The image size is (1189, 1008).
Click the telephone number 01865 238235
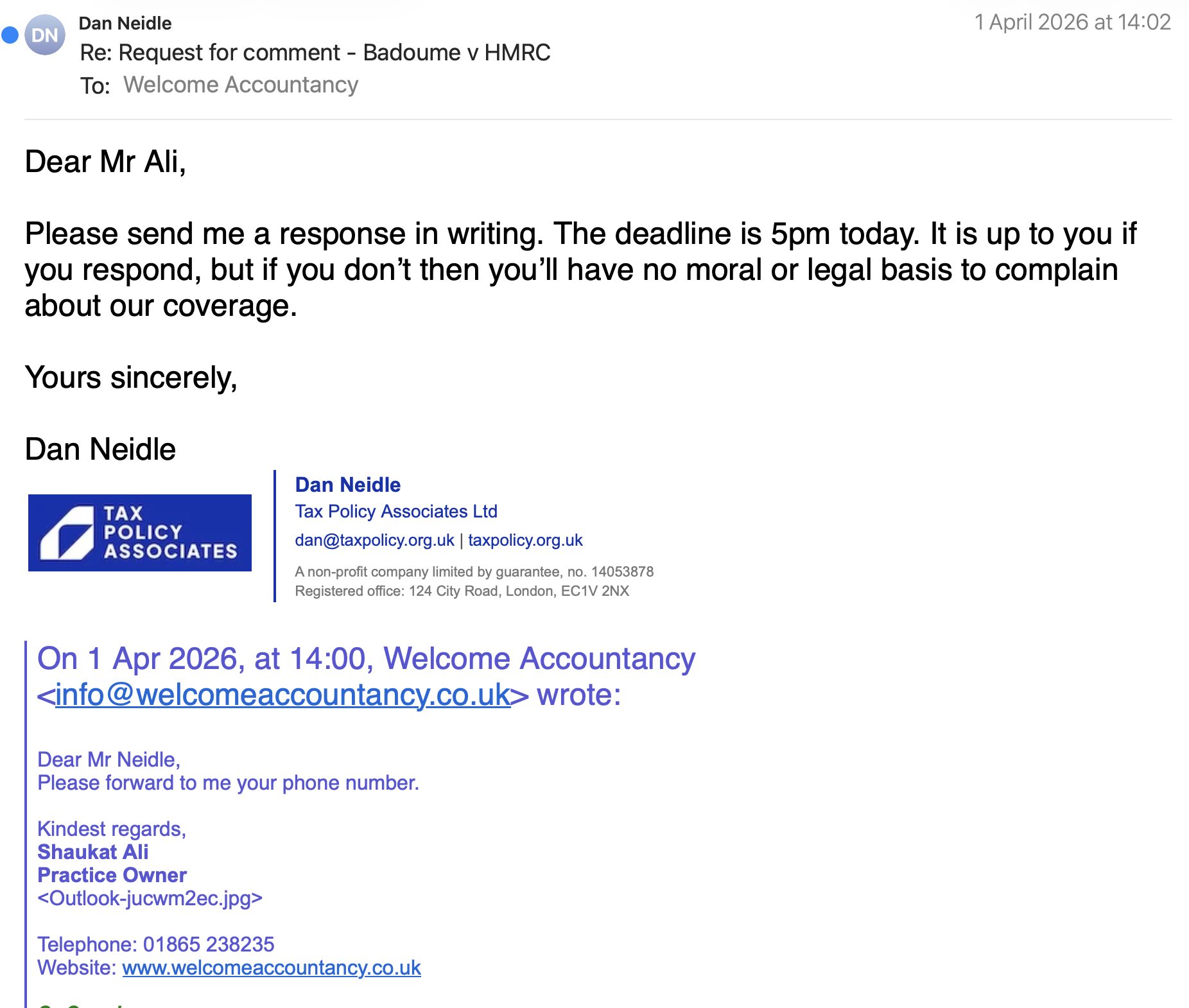coord(209,944)
